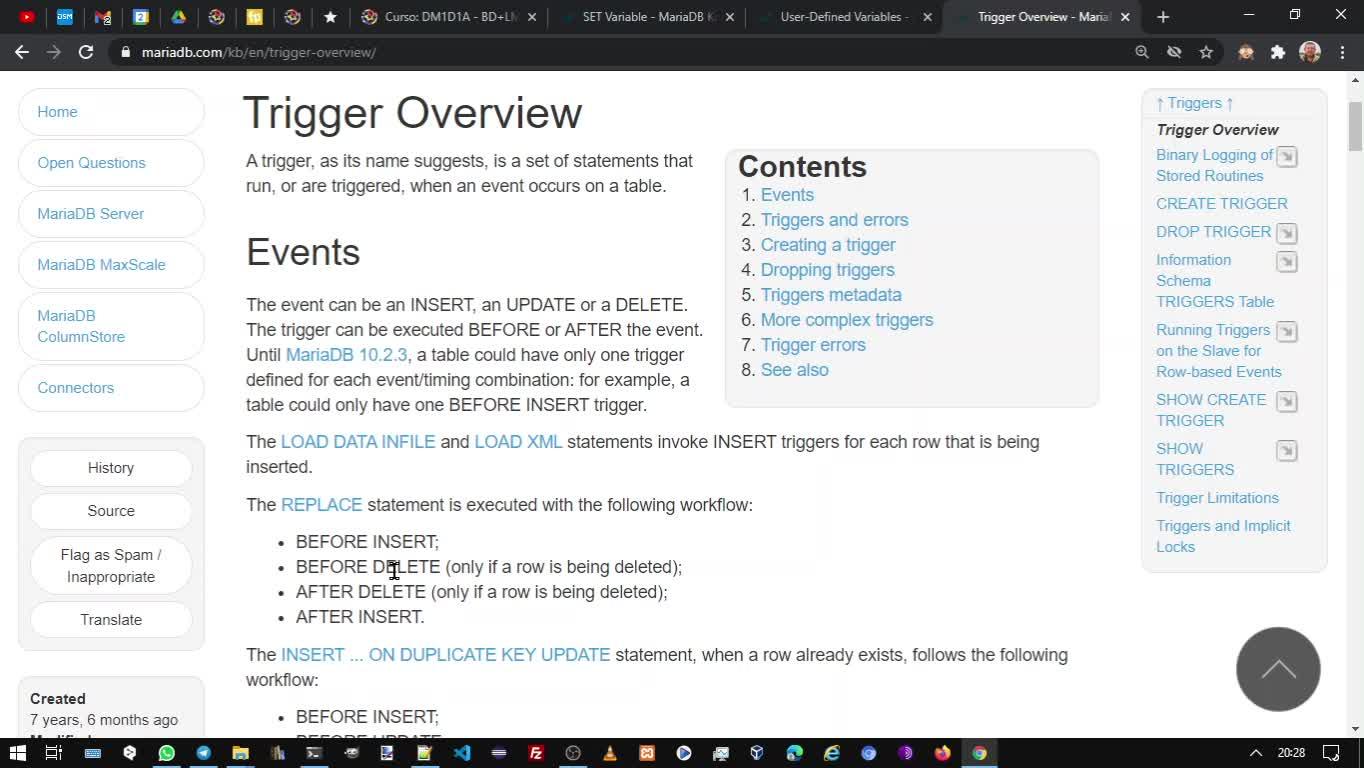This screenshot has height=768, width=1364.
Task: Close the Trigger Overview tab
Action: point(1125,17)
